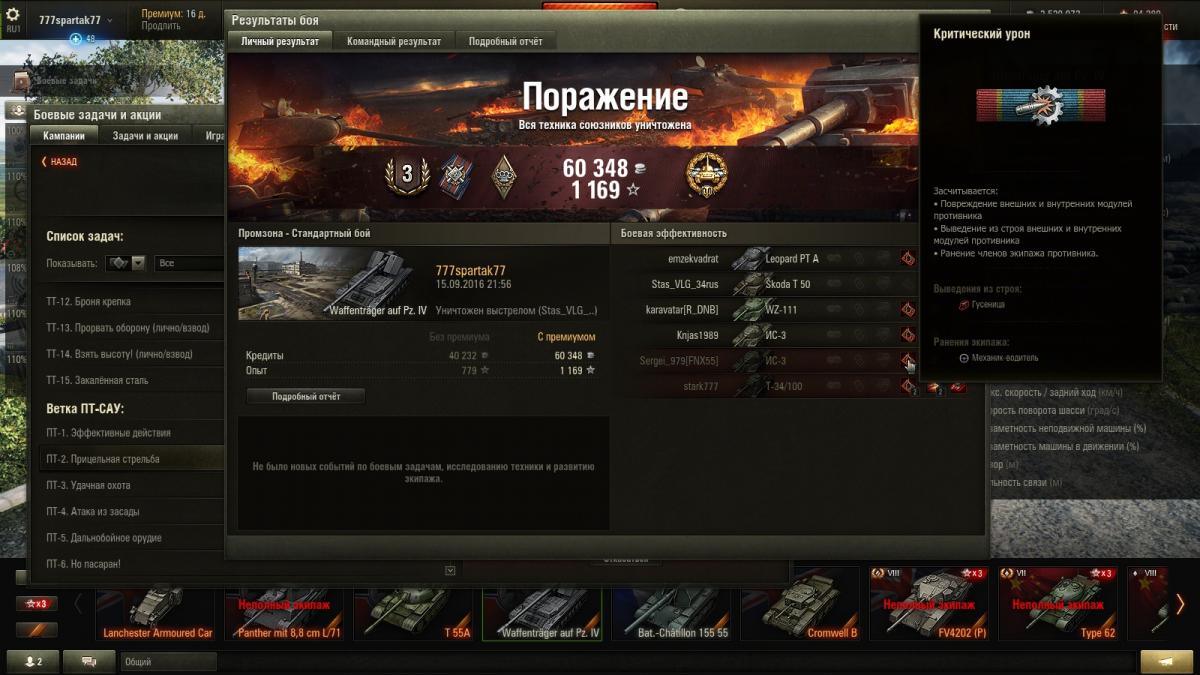This screenshot has height=675, width=1200.
Task: Open the 'Все' filter combo box
Action: pyautogui.click(x=189, y=263)
